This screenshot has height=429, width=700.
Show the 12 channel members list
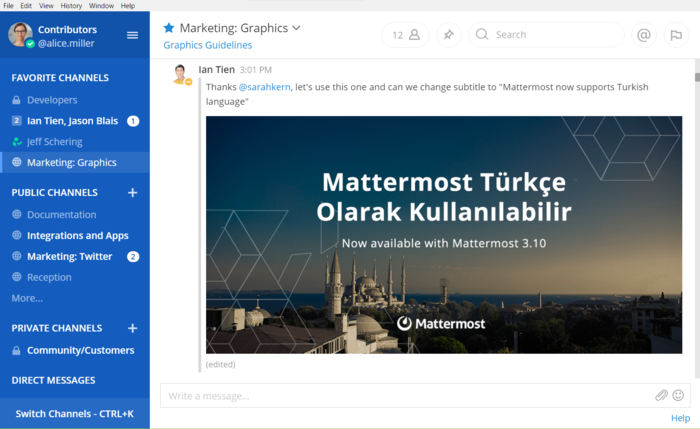click(x=405, y=35)
